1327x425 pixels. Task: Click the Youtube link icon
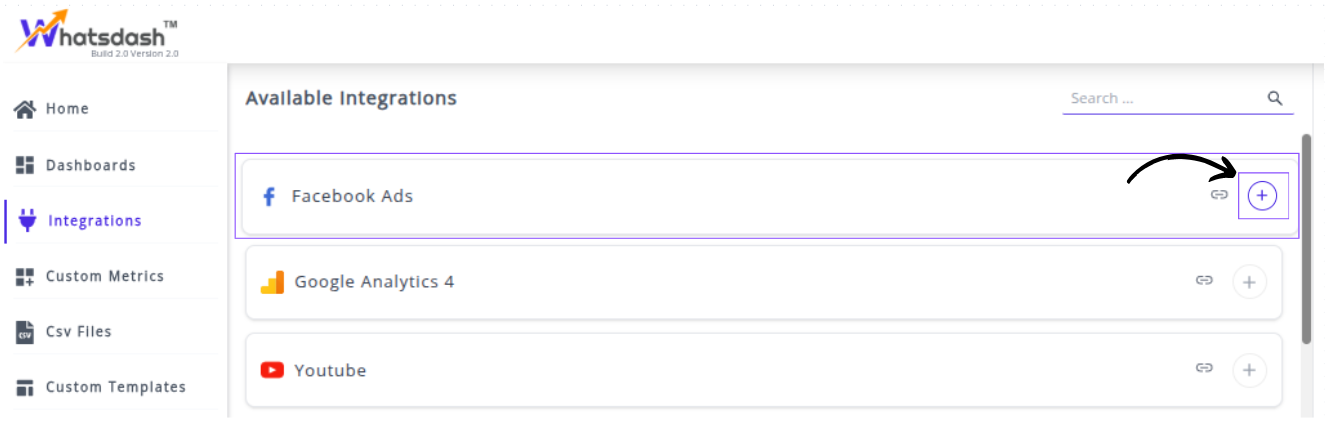1205,369
